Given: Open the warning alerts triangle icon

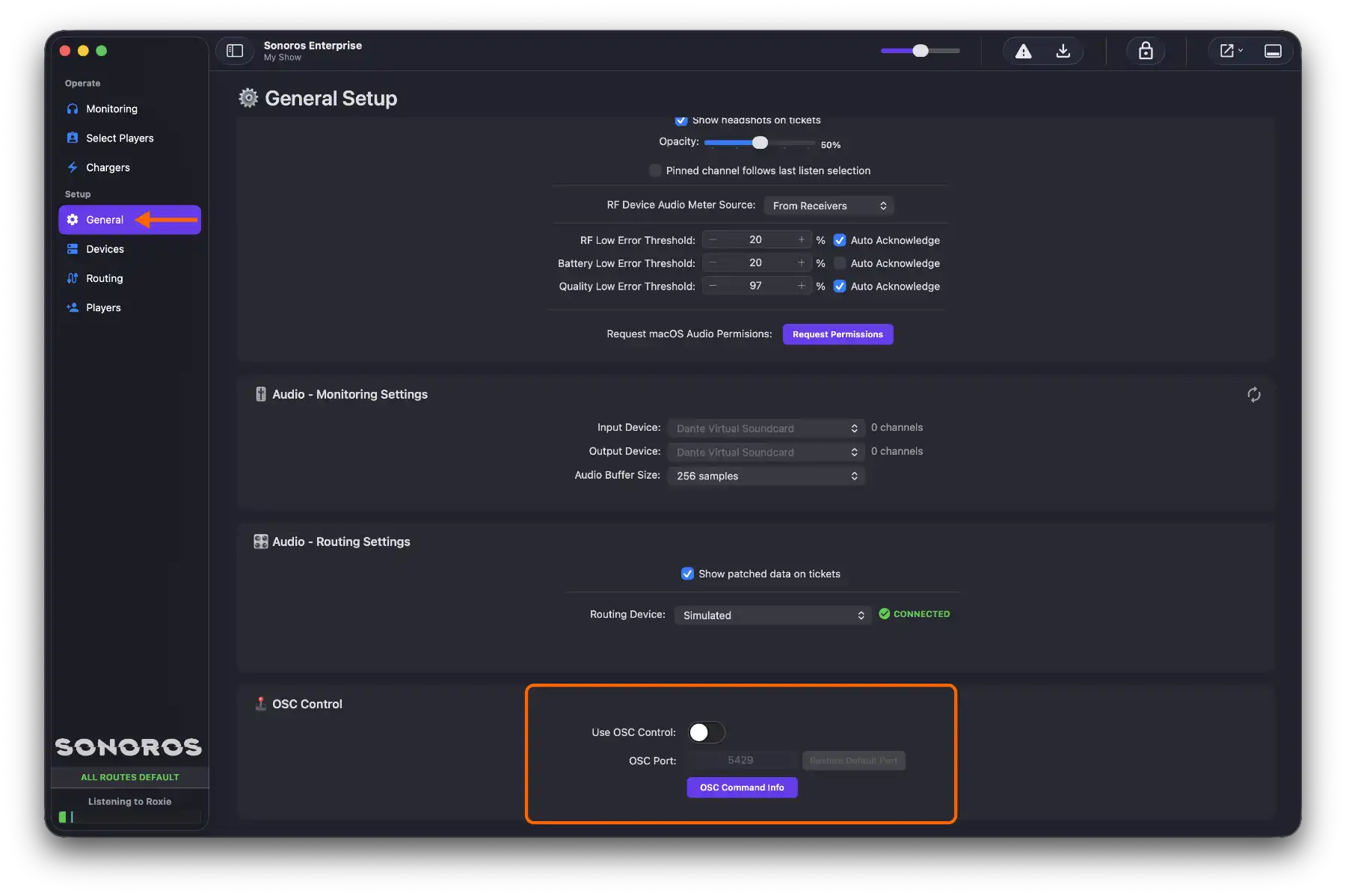Looking at the screenshot, I should click(x=1023, y=51).
